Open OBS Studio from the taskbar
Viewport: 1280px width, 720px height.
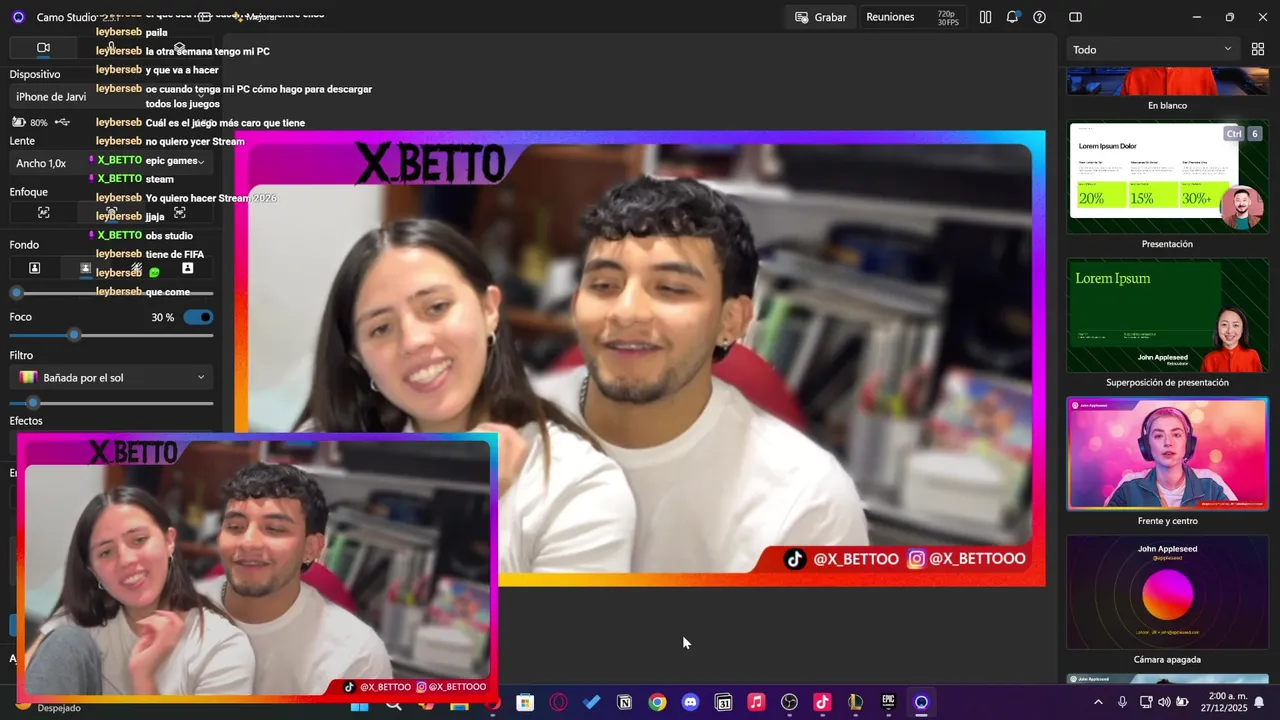789,702
